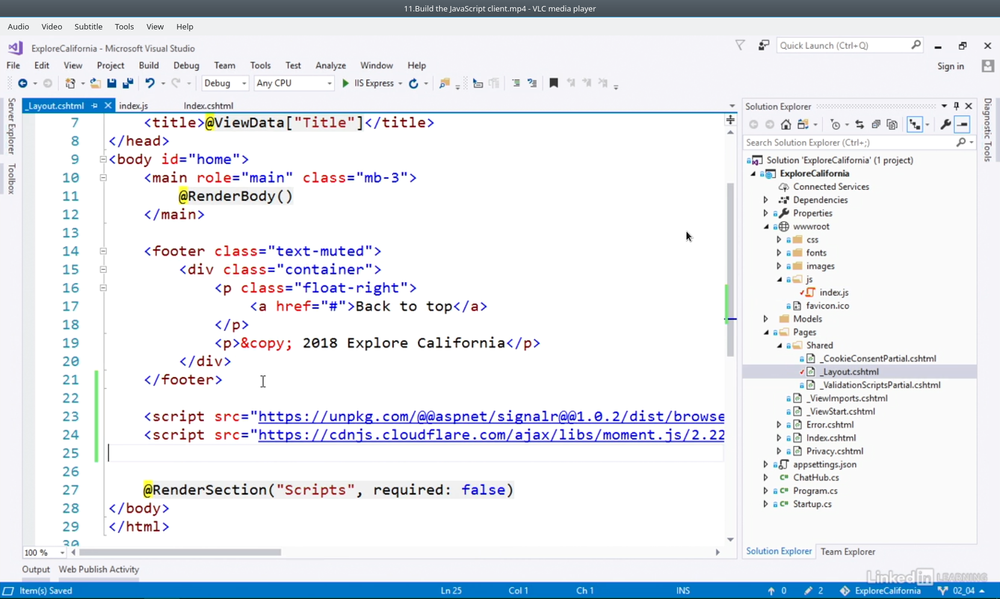Select index.js in the Solution Explorer tree
Screen dimensions: 1000x599
click(x=834, y=293)
